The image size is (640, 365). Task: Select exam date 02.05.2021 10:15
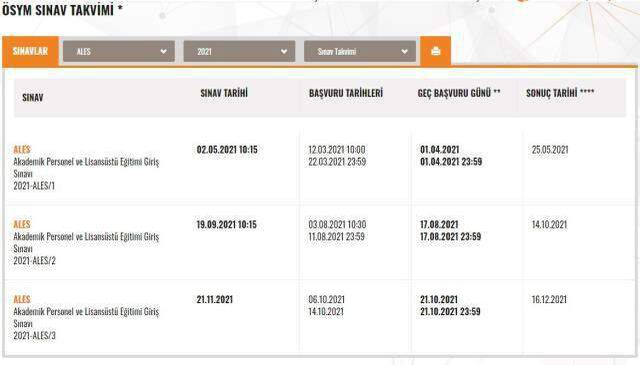227,149
